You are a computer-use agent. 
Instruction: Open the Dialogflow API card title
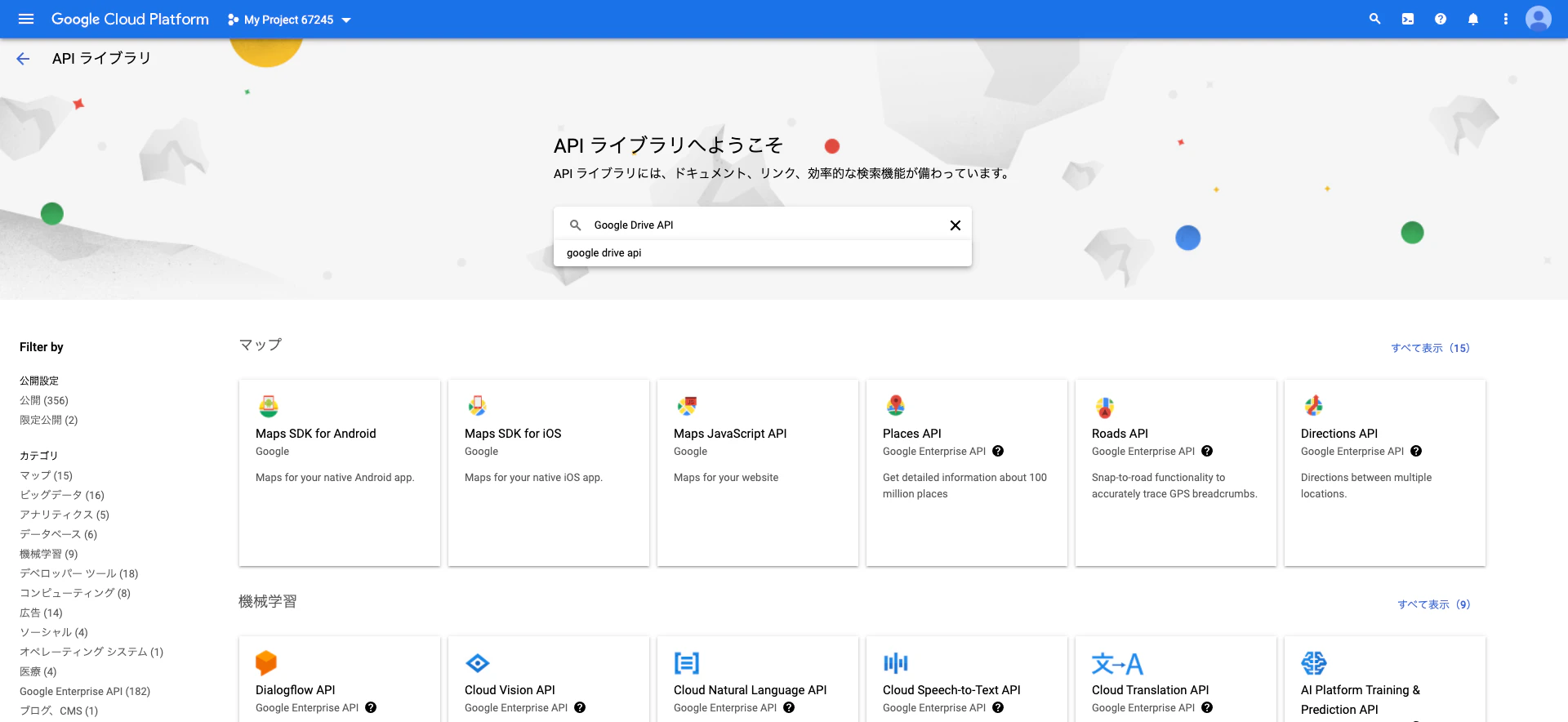tap(296, 690)
